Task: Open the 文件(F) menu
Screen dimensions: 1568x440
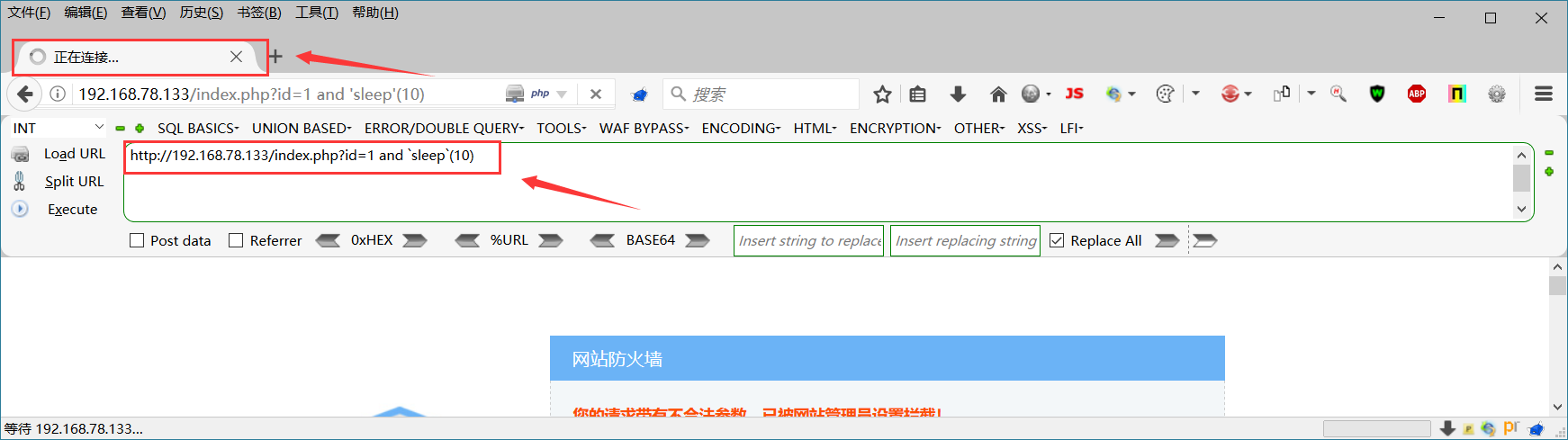Action: pyautogui.click(x=29, y=13)
